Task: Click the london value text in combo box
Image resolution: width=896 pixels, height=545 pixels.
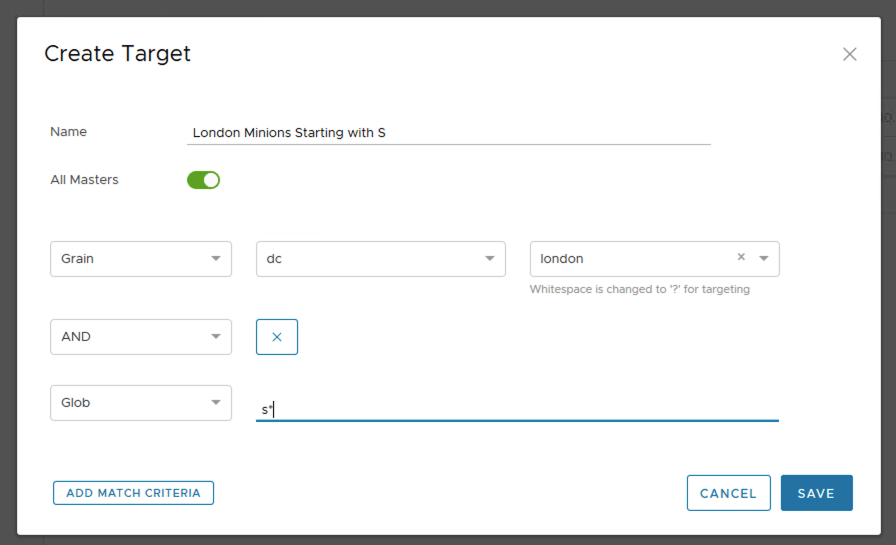Action: click(x=562, y=259)
